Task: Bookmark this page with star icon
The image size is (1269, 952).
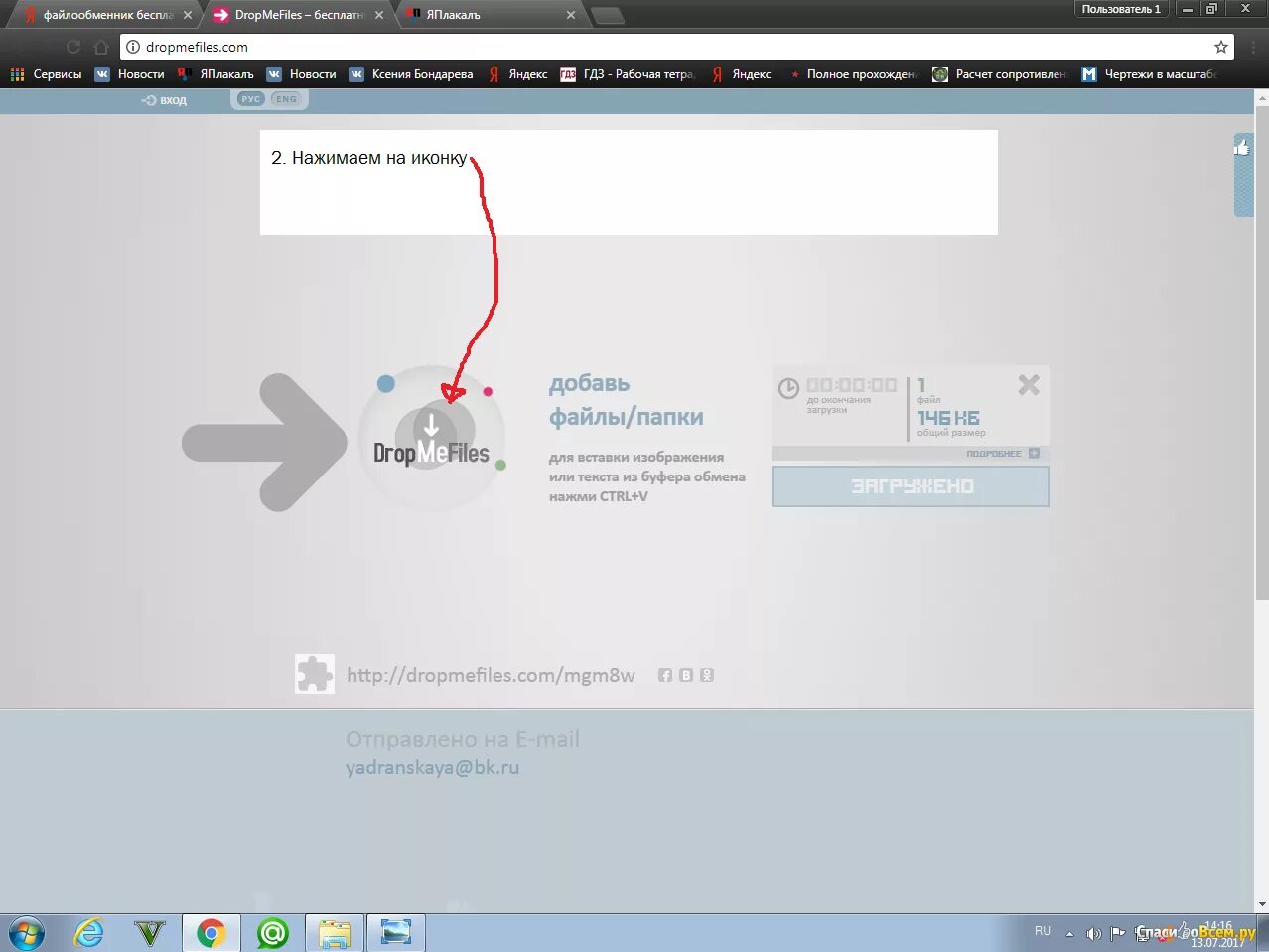Action: click(x=1221, y=47)
